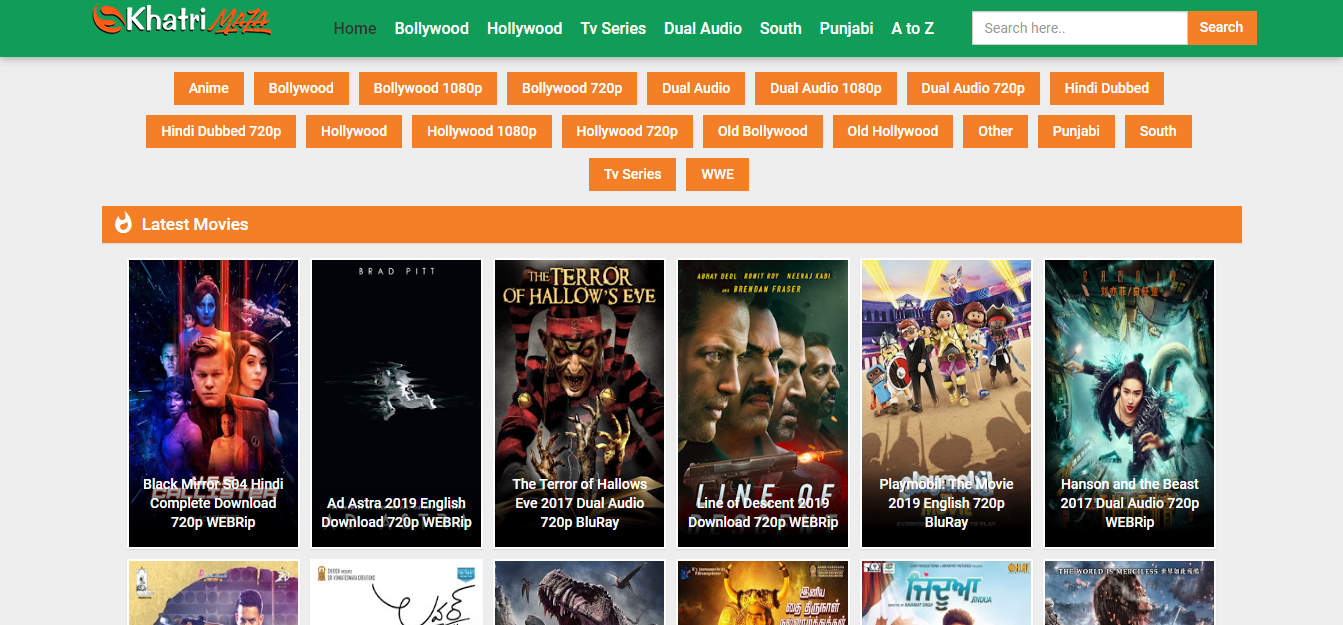Open Punjabi in the top navigation bar

(x=846, y=28)
